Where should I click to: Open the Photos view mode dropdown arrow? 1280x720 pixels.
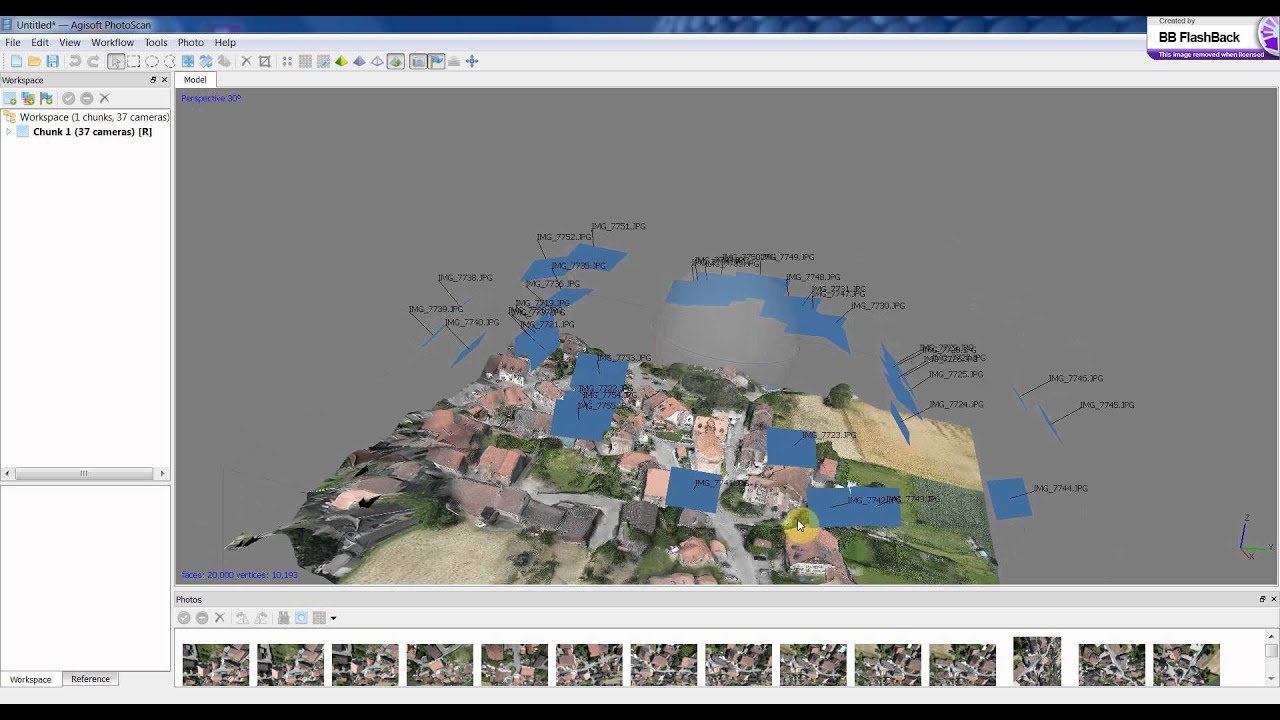(333, 618)
